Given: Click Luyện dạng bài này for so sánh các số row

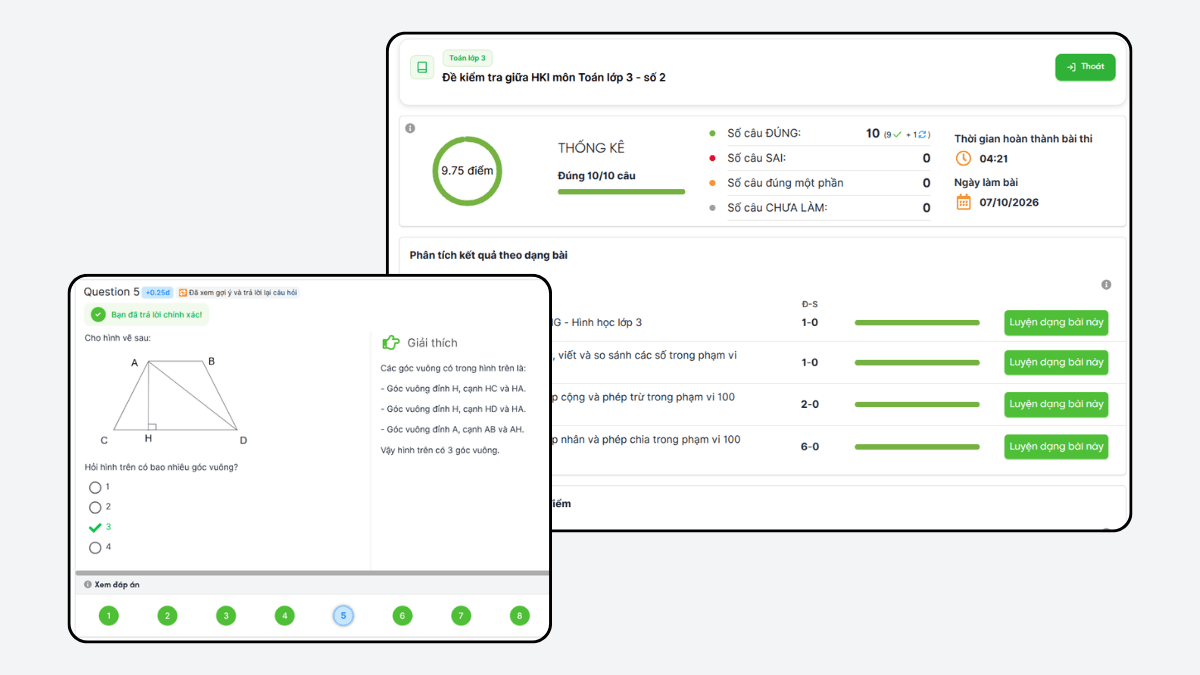Looking at the screenshot, I should (1056, 362).
